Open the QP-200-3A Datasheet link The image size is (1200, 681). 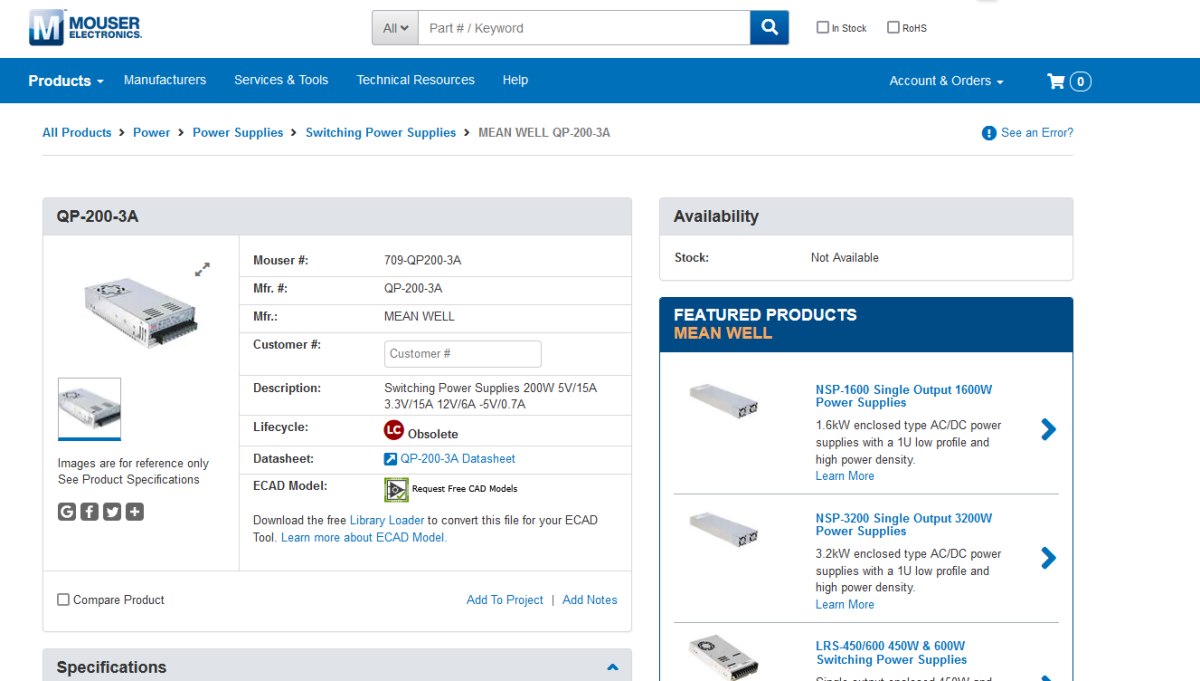coord(458,459)
